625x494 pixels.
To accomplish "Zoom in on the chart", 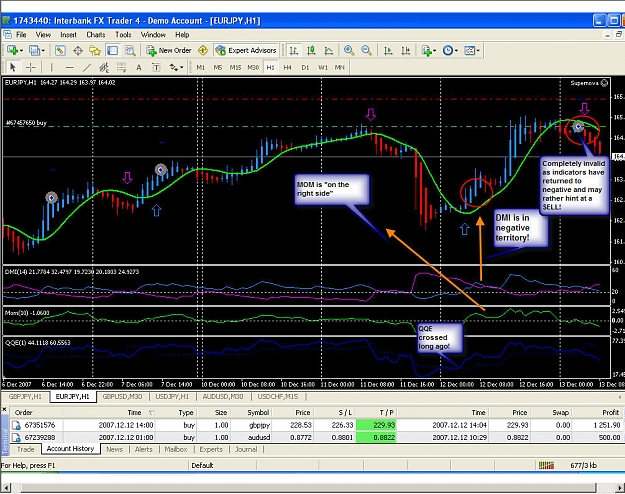I will [x=349, y=51].
